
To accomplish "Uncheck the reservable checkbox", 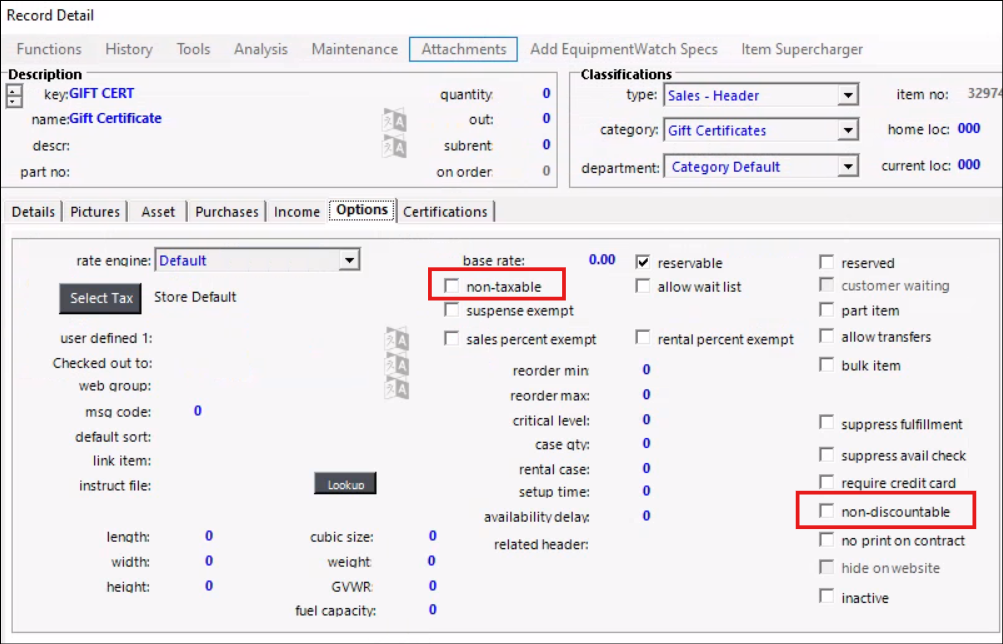I will [x=643, y=262].
